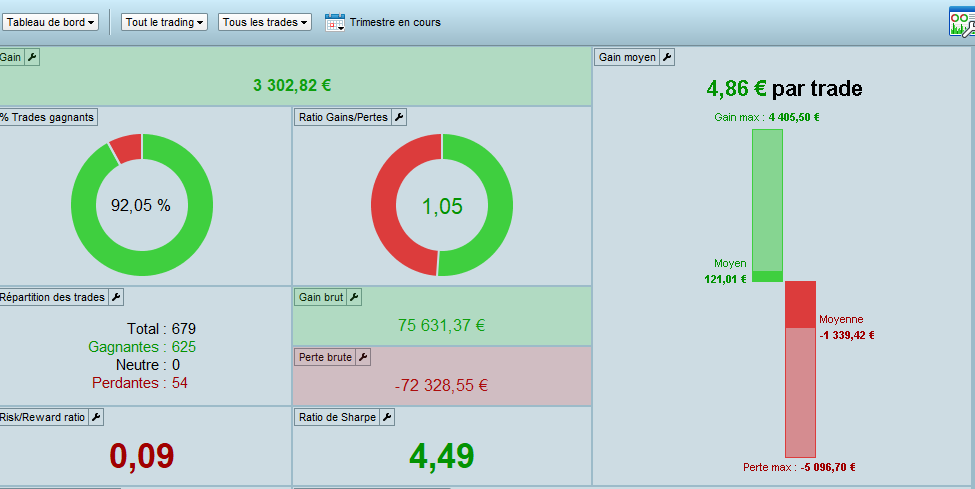
Task: Click the 4,86 € par trade heading
Action: [x=784, y=89]
